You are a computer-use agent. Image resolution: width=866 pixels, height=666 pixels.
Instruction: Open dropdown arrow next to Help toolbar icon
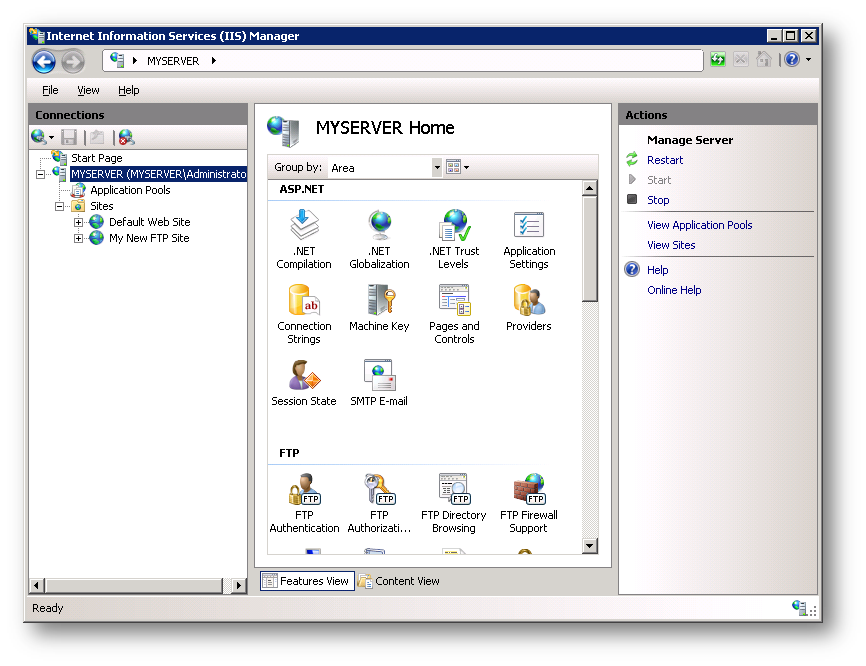coord(809,59)
